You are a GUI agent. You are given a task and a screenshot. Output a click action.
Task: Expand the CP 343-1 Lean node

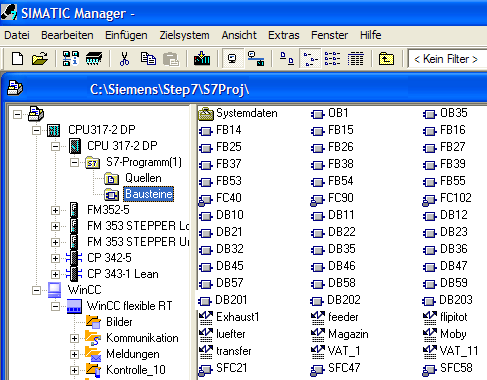(55, 274)
